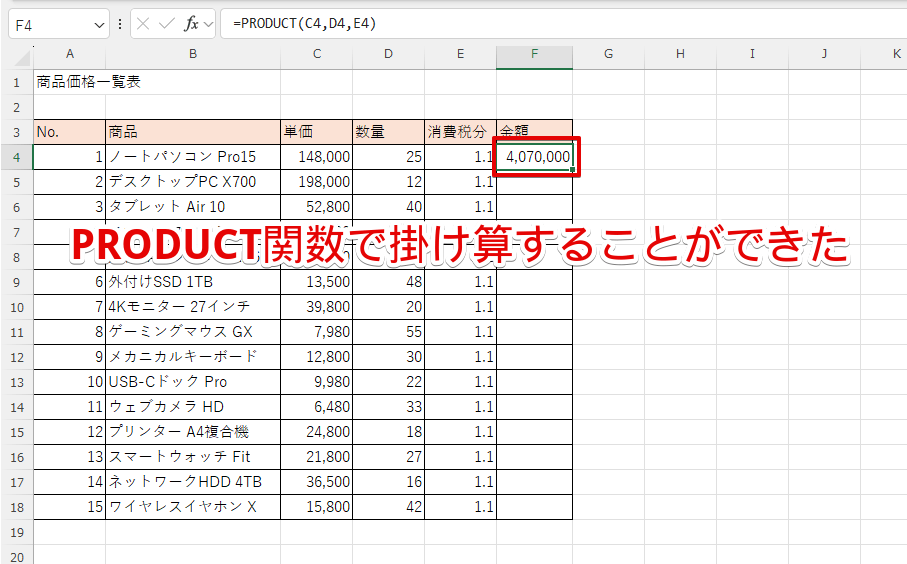Select column C header
907x564 pixels.
coord(316,54)
